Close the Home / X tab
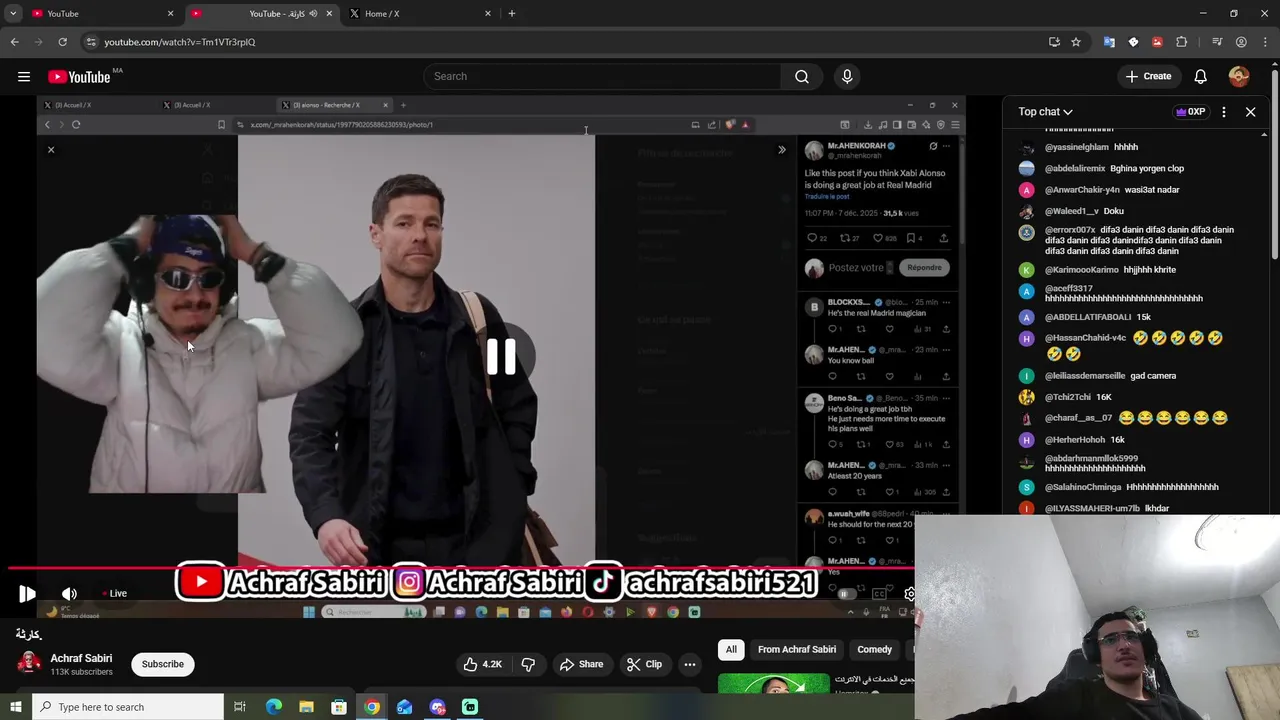Screen dimensions: 1280x720 coord(488,13)
